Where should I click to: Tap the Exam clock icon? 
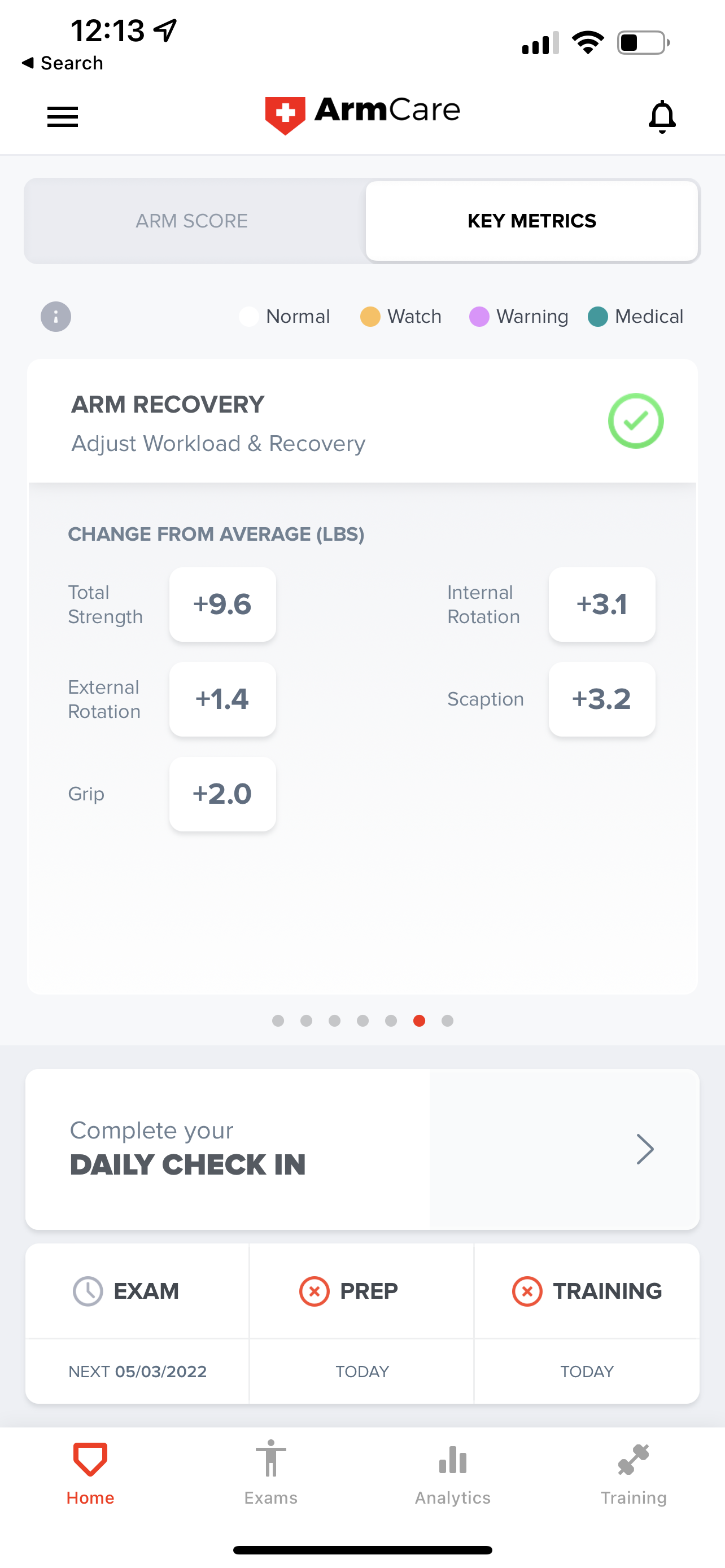click(x=88, y=1291)
